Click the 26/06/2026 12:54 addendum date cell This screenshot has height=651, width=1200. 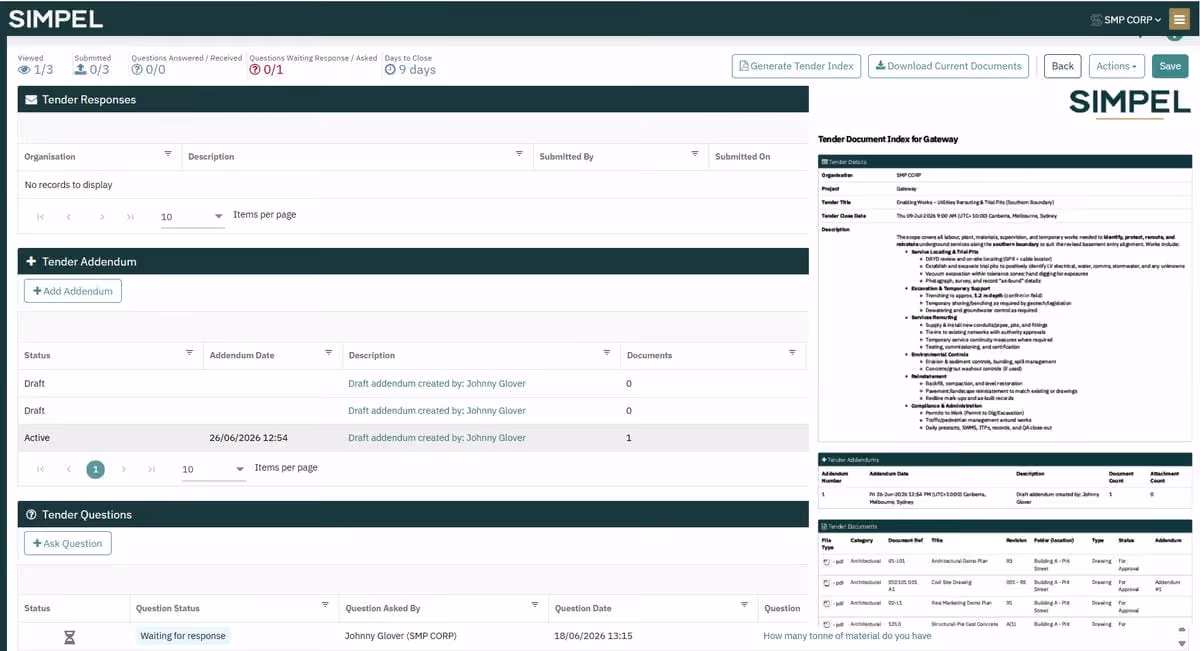click(x=249, y=438)
